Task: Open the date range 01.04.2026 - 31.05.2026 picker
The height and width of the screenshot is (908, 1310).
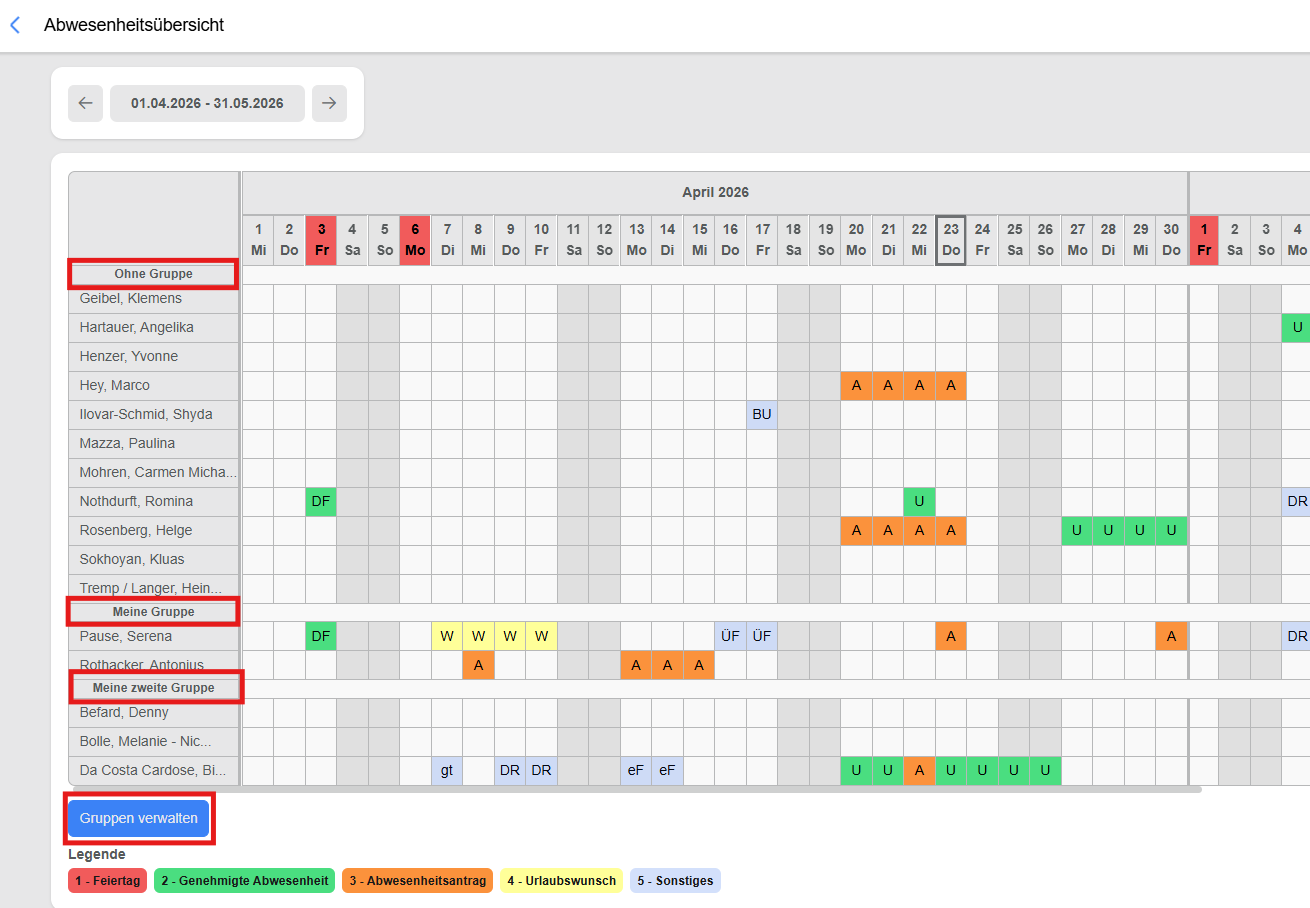Action: click(x=207, y=103)
